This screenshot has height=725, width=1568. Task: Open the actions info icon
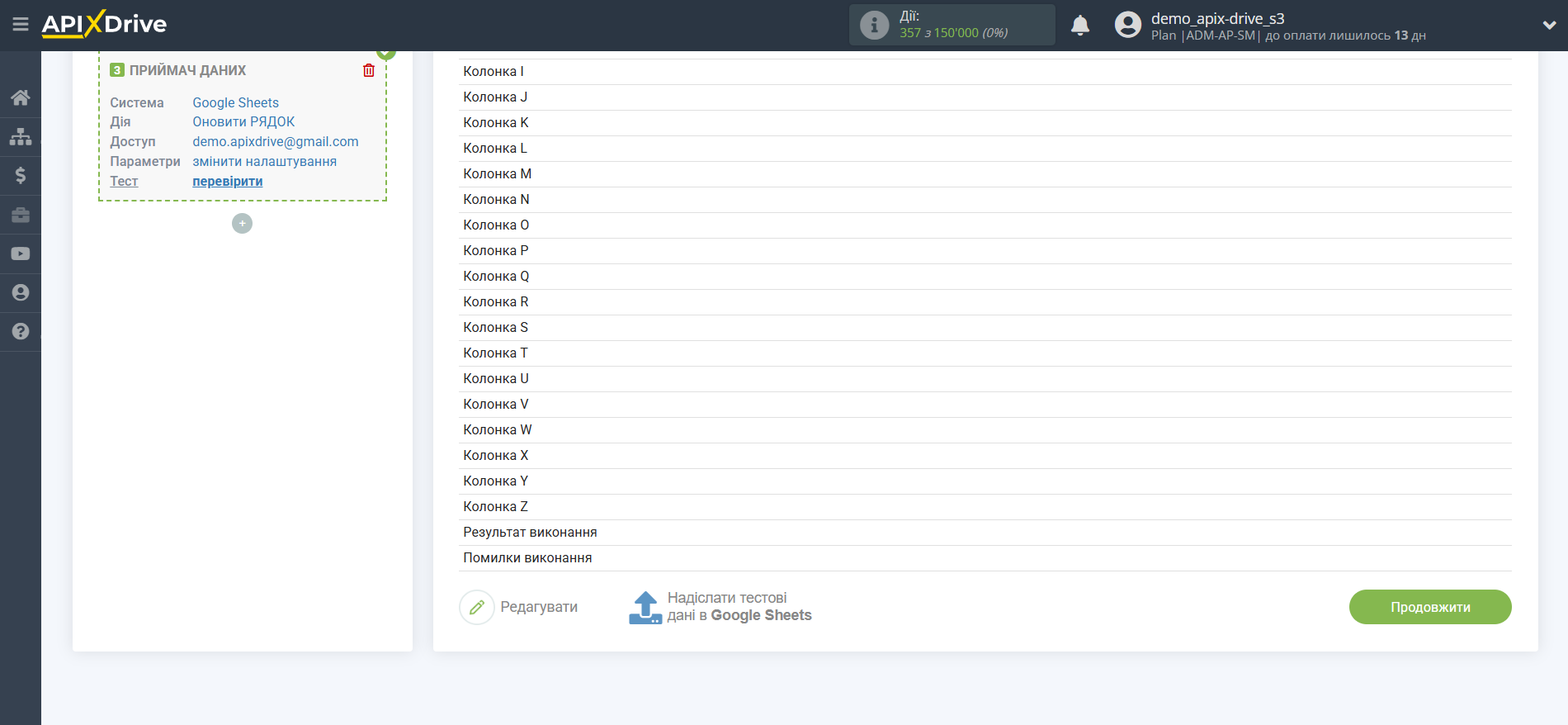(874, 25)
